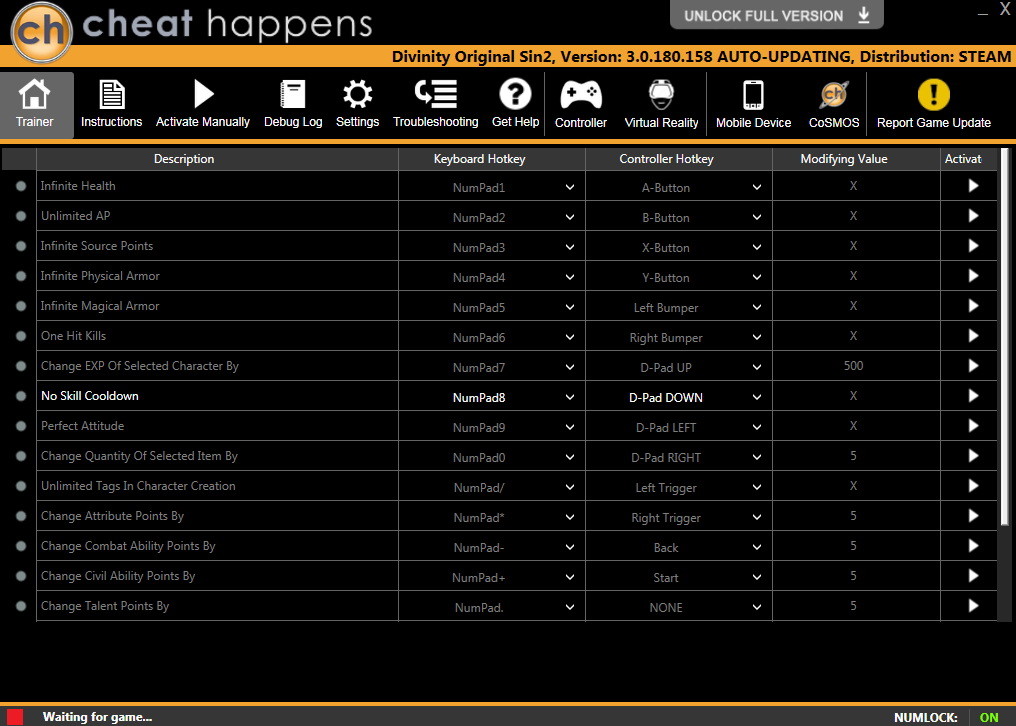Image resolution: width=1016 pixels, height=726 pixels.
Task: Click Unlock Full Version button
Action: (x=776, y=15)
